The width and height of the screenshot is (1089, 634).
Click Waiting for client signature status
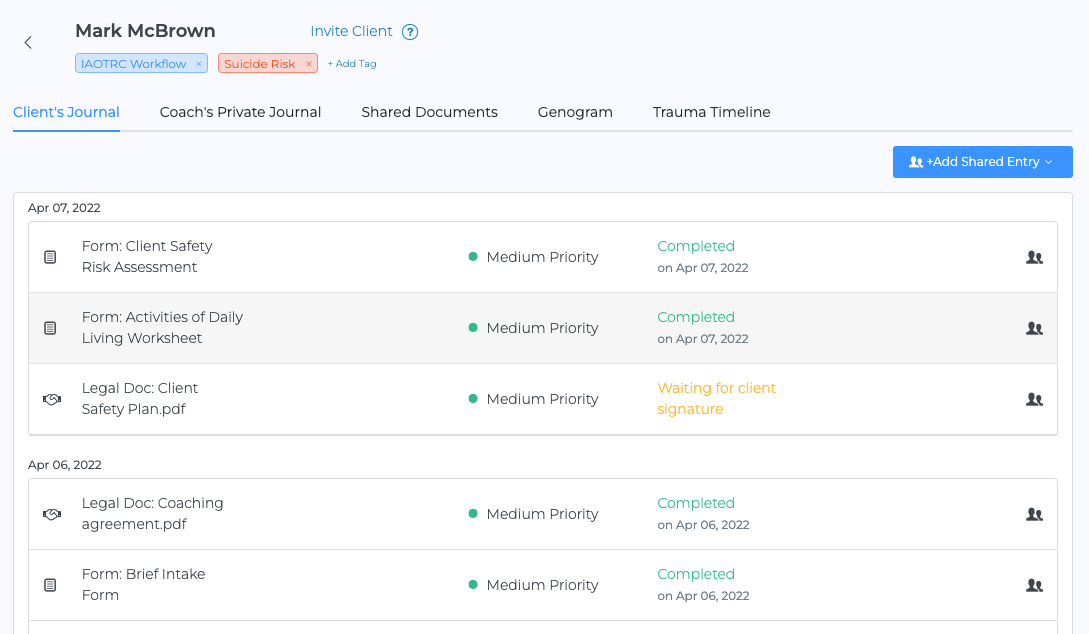[716, 399]
